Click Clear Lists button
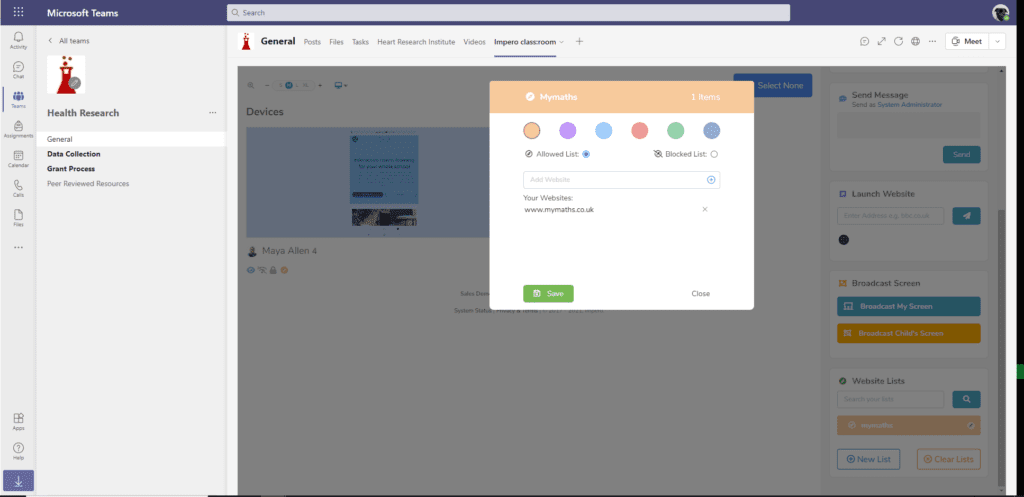 click(948, 459)
